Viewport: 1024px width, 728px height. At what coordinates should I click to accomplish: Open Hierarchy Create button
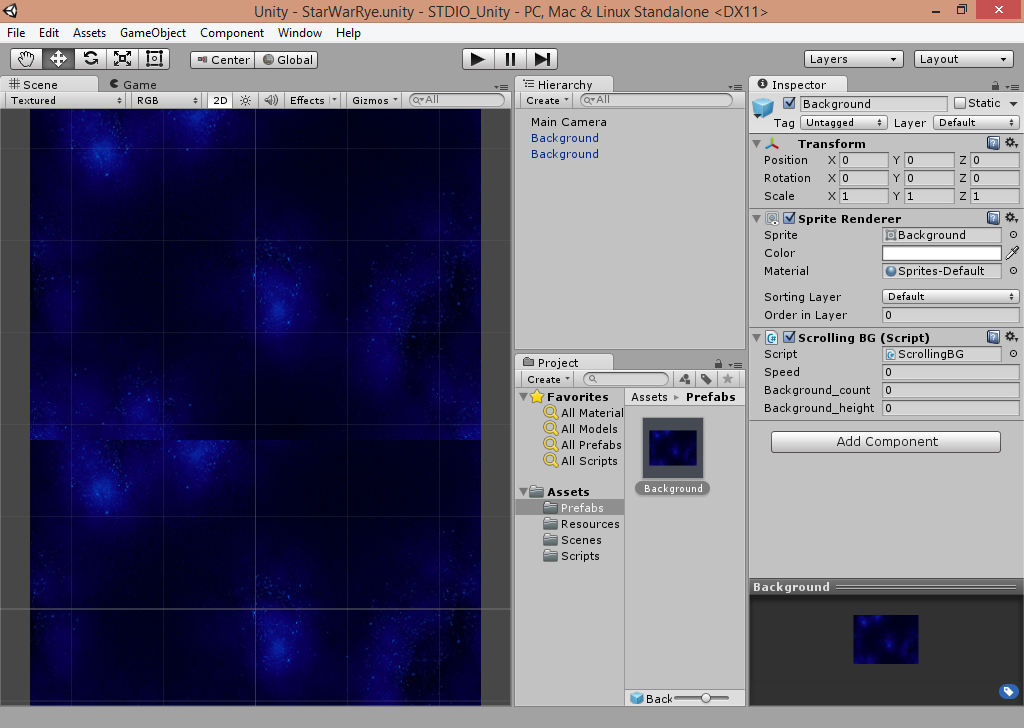547,101
